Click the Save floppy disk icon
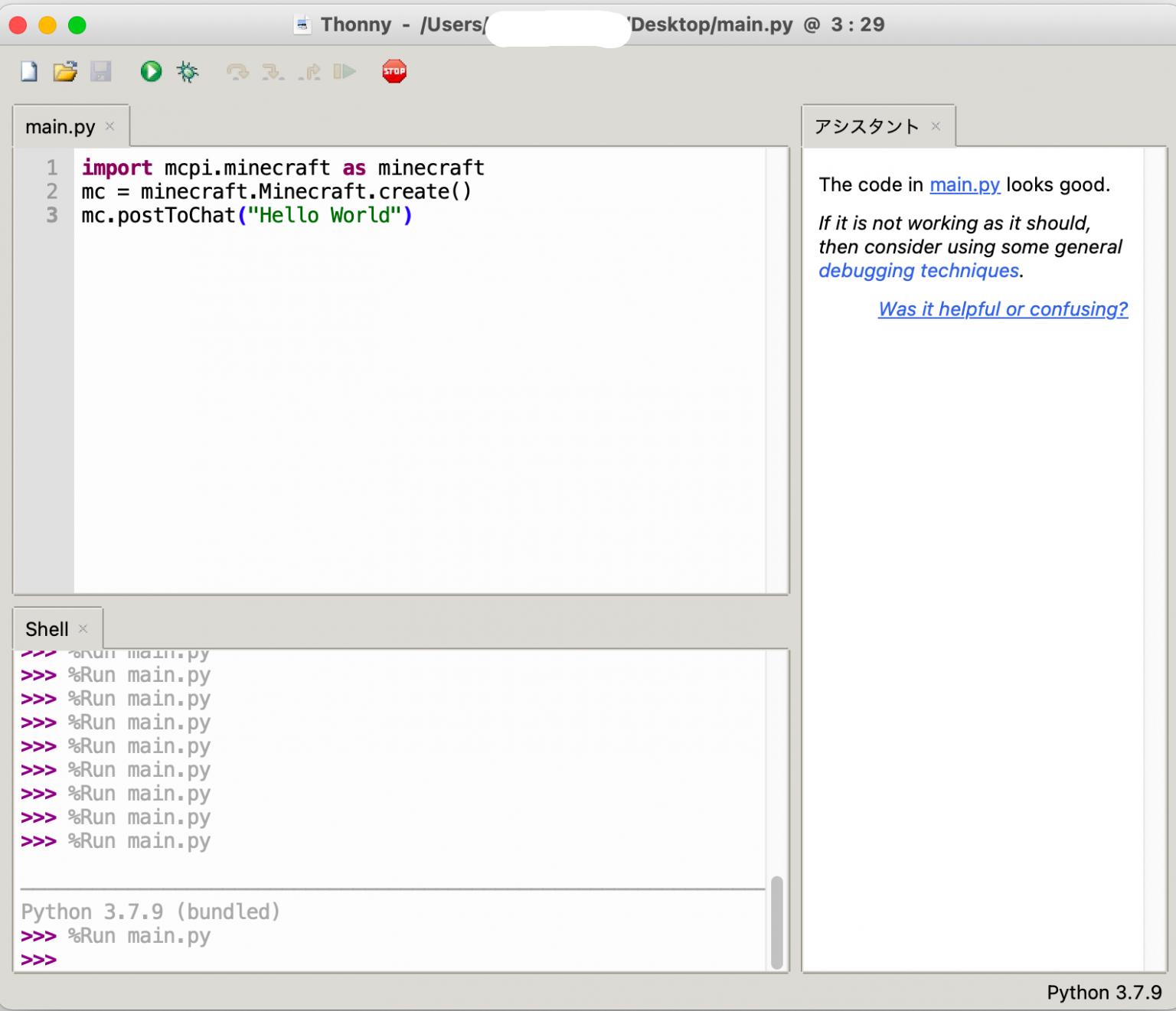This screenshot has width=1176, height=1011. [x=101, y=72]
